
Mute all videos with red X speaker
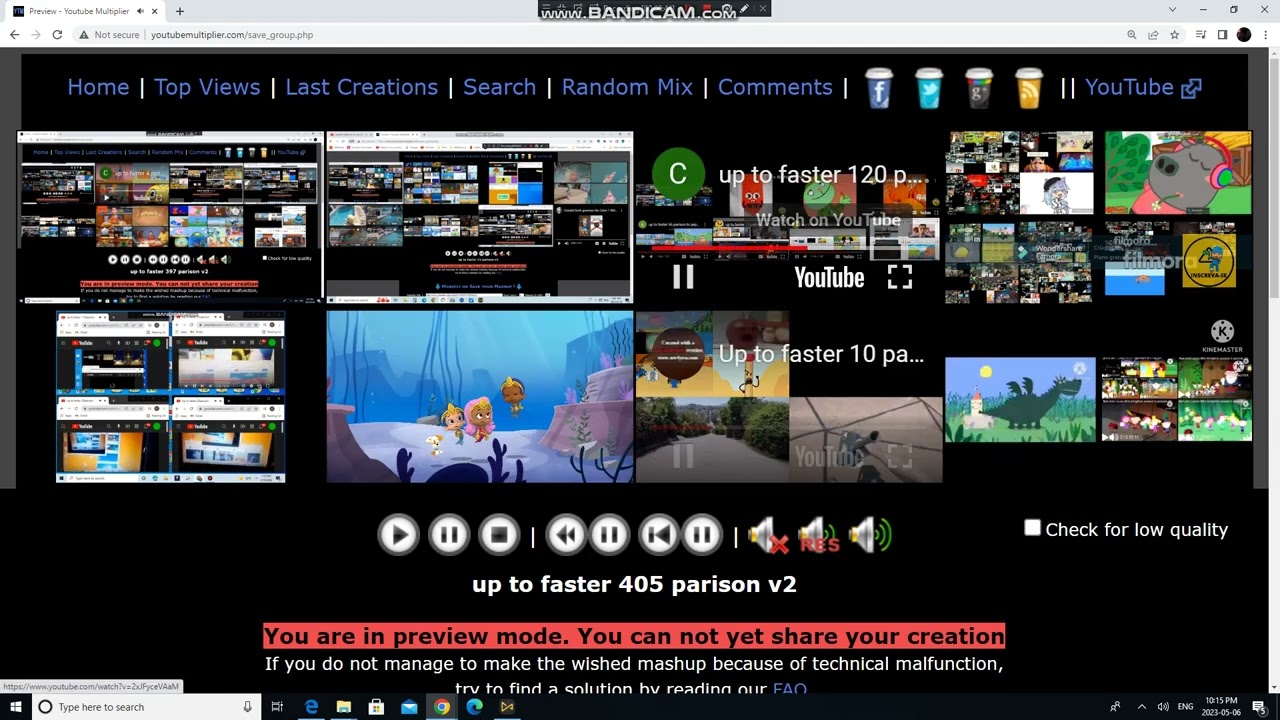769,536
